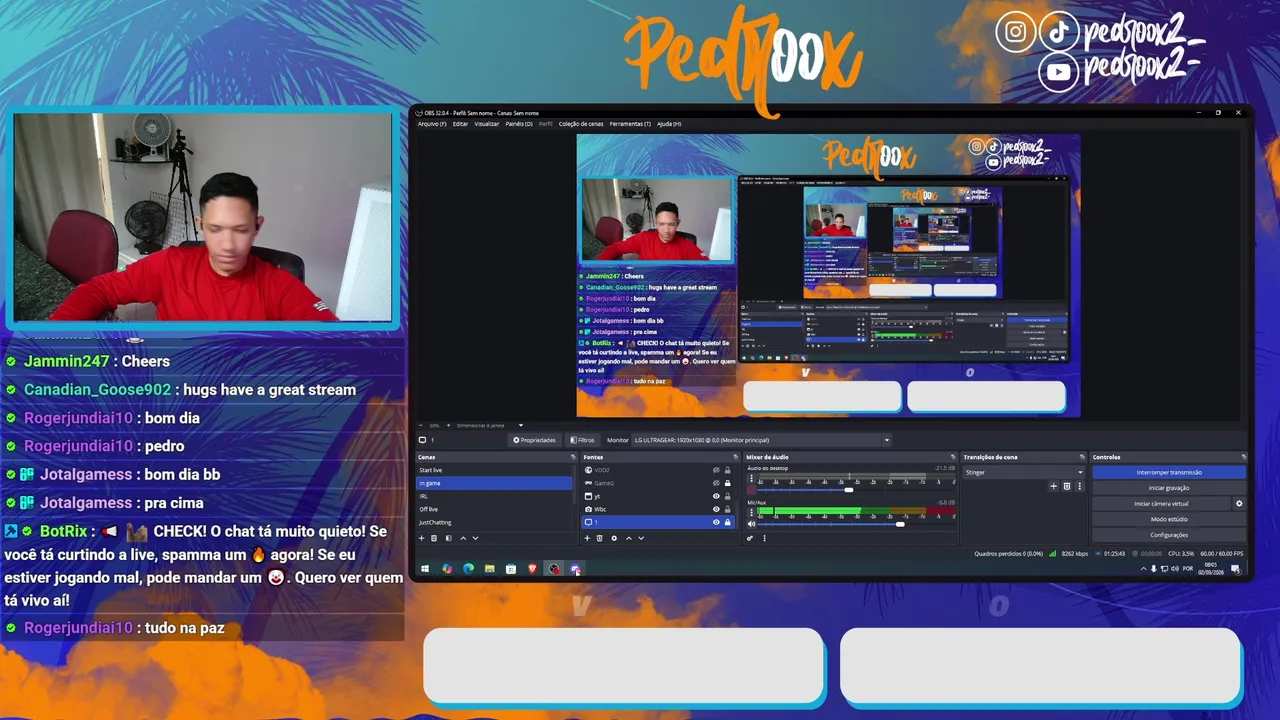Show hidden system tray icons chevron

[x=1143, y=568]
